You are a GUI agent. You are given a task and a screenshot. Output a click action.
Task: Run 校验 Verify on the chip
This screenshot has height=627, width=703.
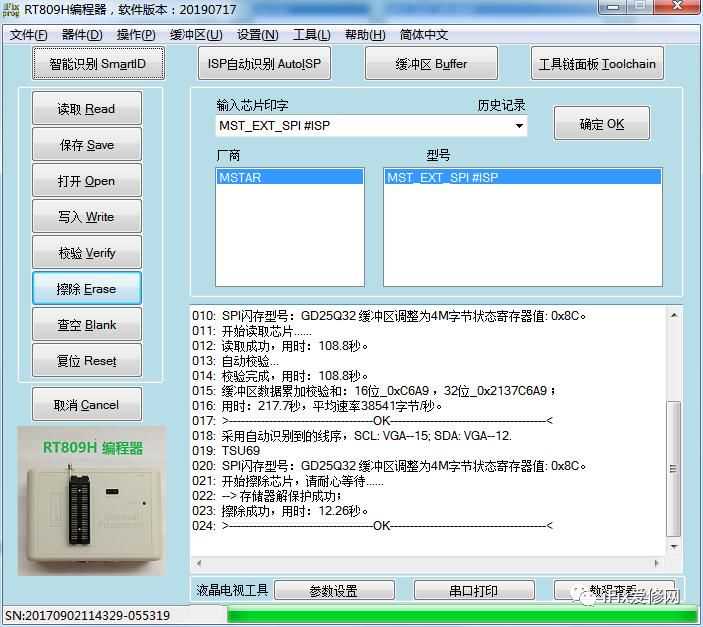86,253
